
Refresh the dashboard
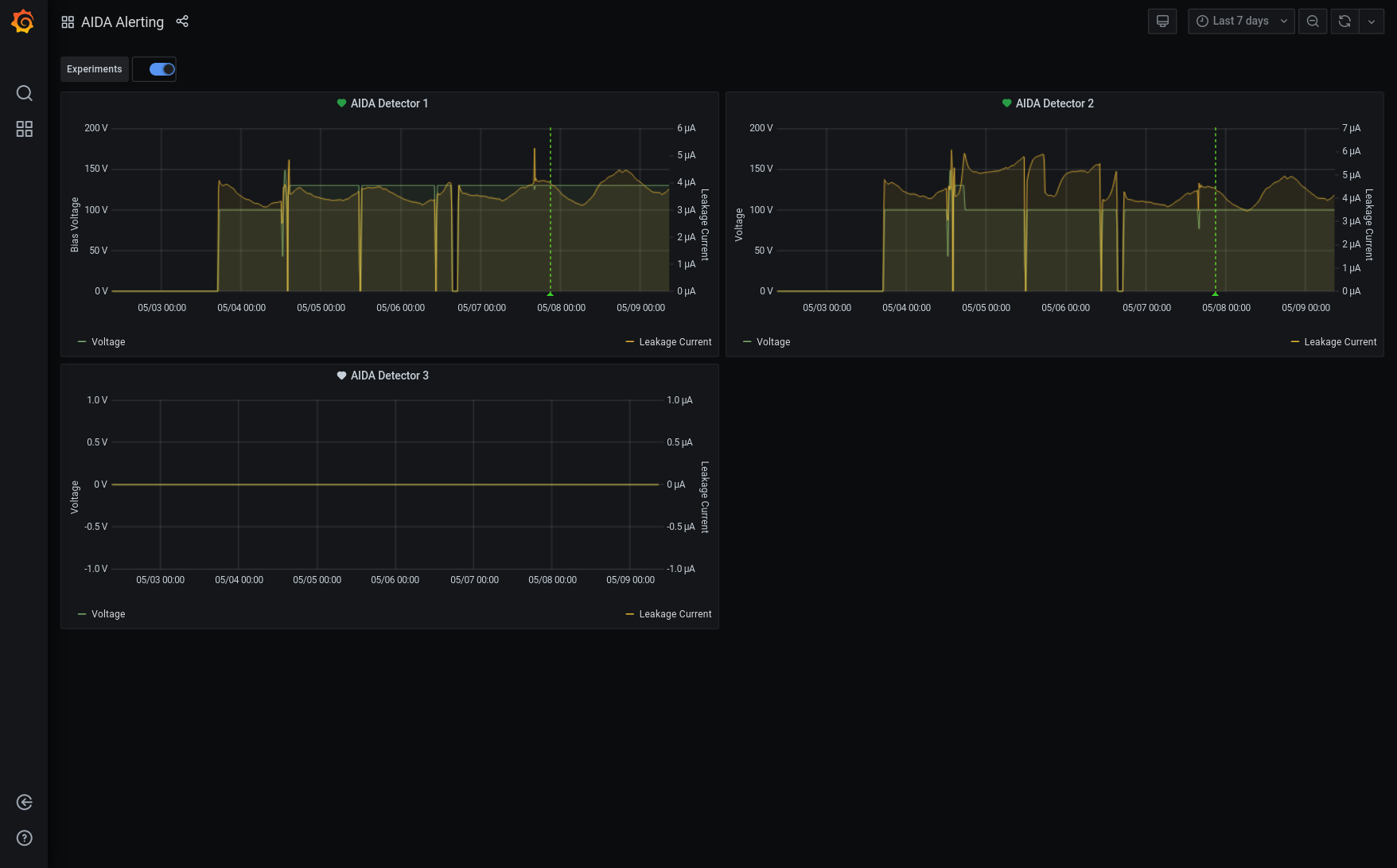click(x=1344, y=21)
